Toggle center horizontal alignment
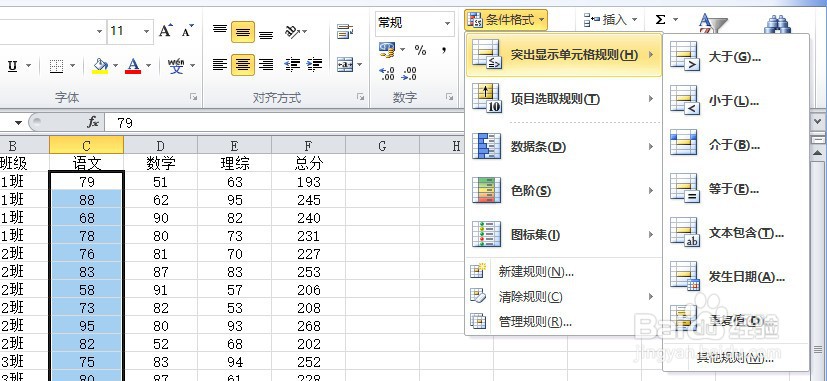The image size is (827, 381). click(x=243, y=65)
